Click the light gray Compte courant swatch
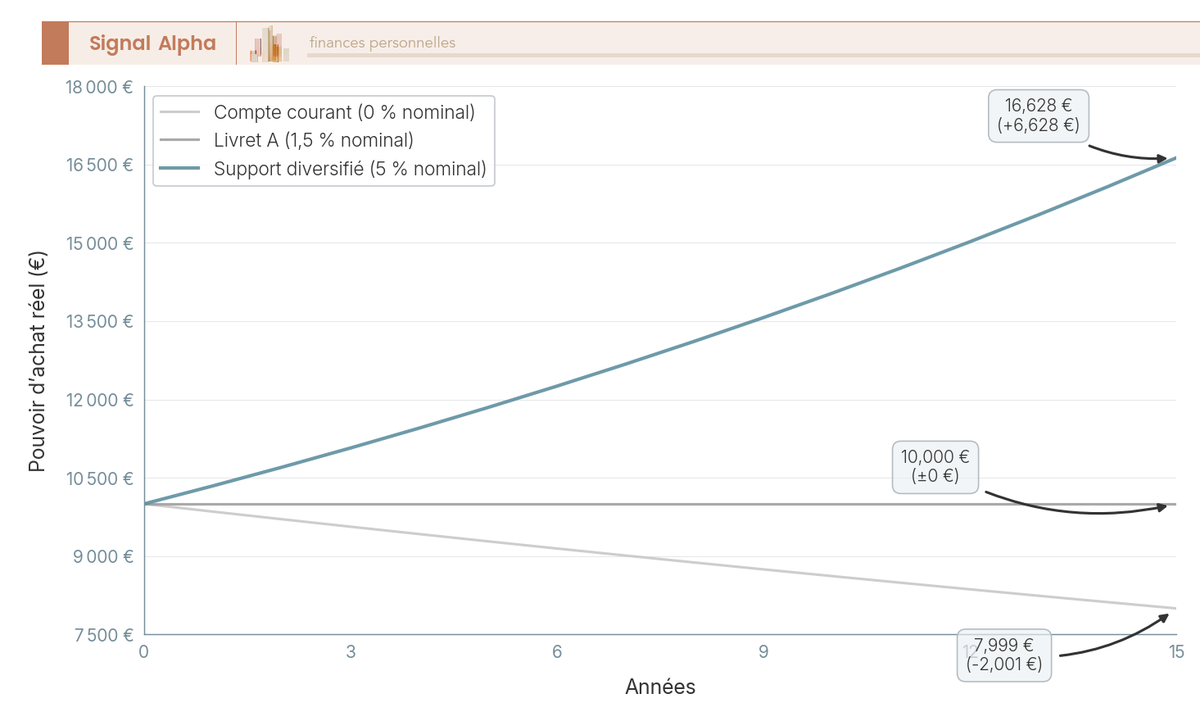This screenshot has width=1200, height=721. click(180, 112)
